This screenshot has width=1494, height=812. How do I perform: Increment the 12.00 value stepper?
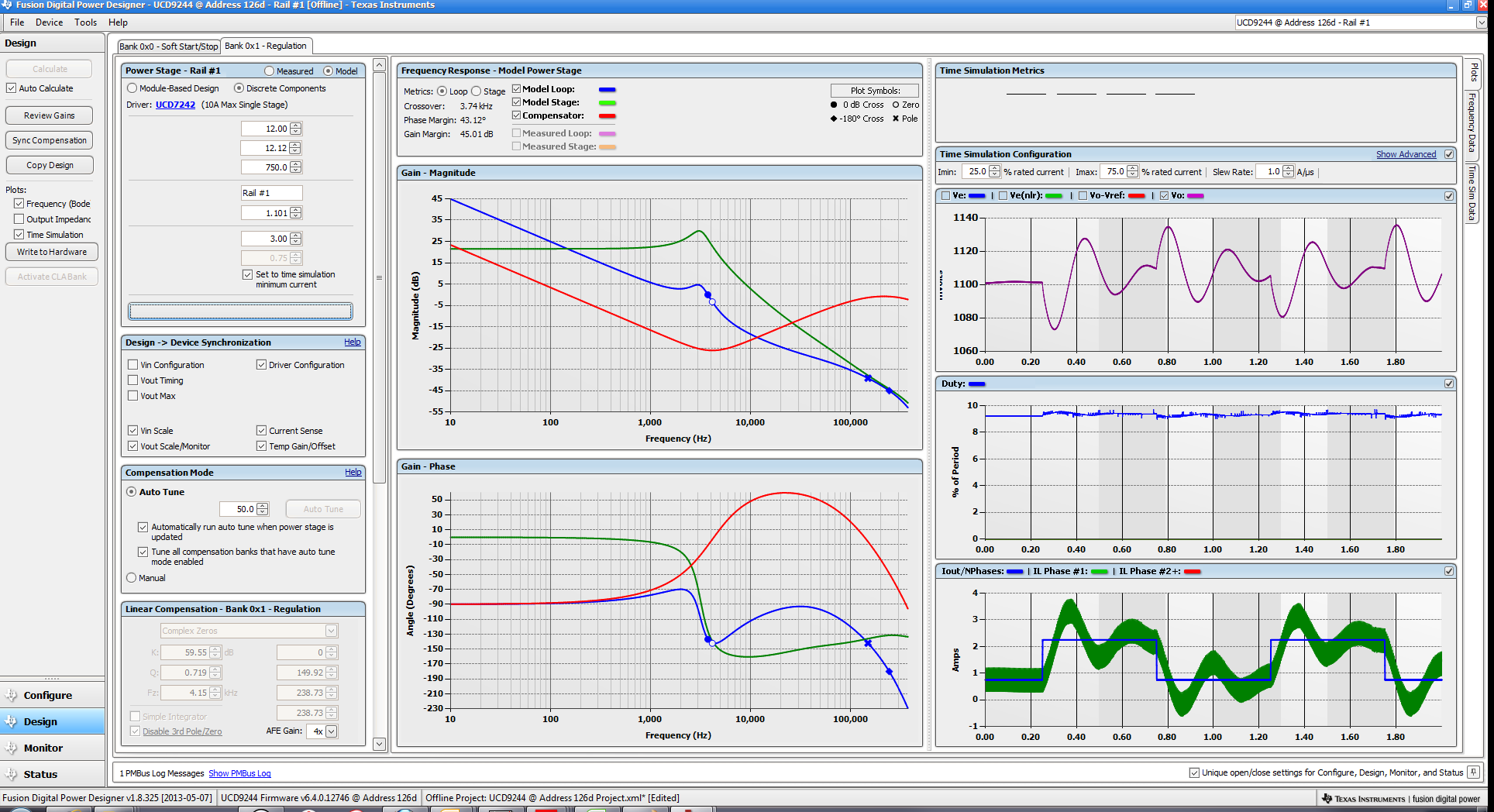(295, 126)
